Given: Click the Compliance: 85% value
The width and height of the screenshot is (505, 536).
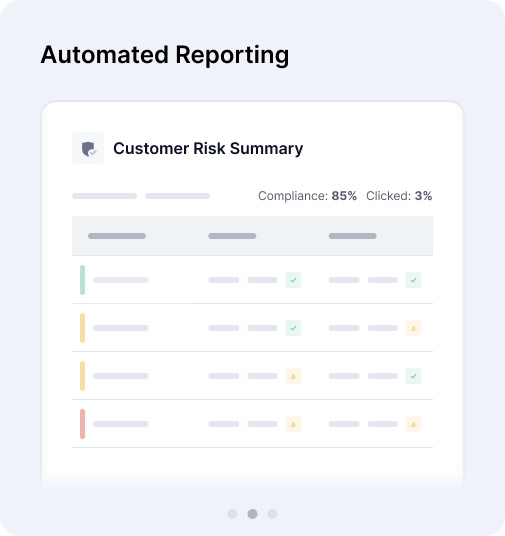Looking at the screenshot, I should coord(307,196).
